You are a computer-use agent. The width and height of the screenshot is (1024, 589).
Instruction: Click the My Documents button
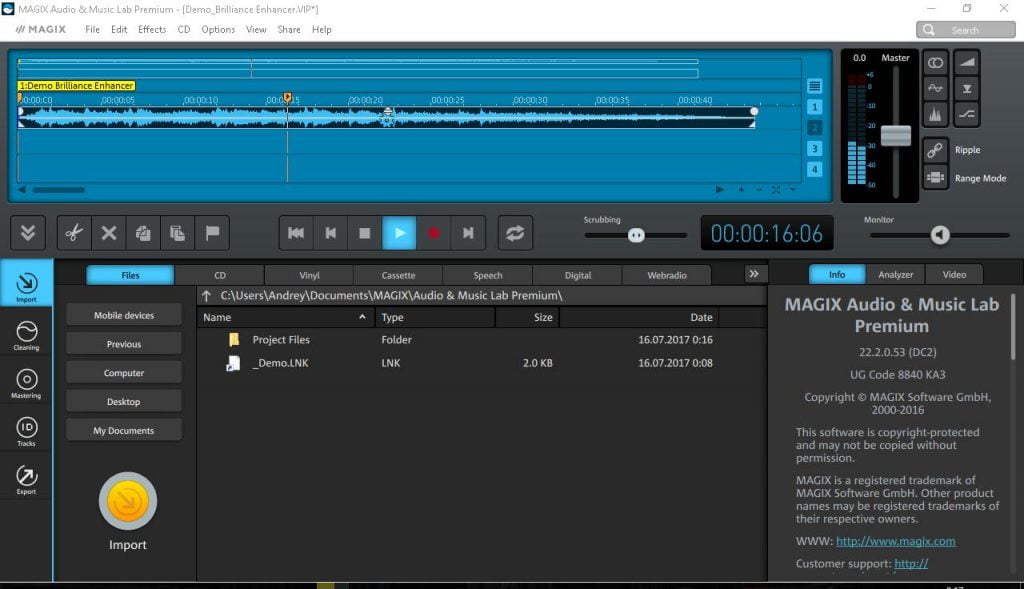pos(124,430)
